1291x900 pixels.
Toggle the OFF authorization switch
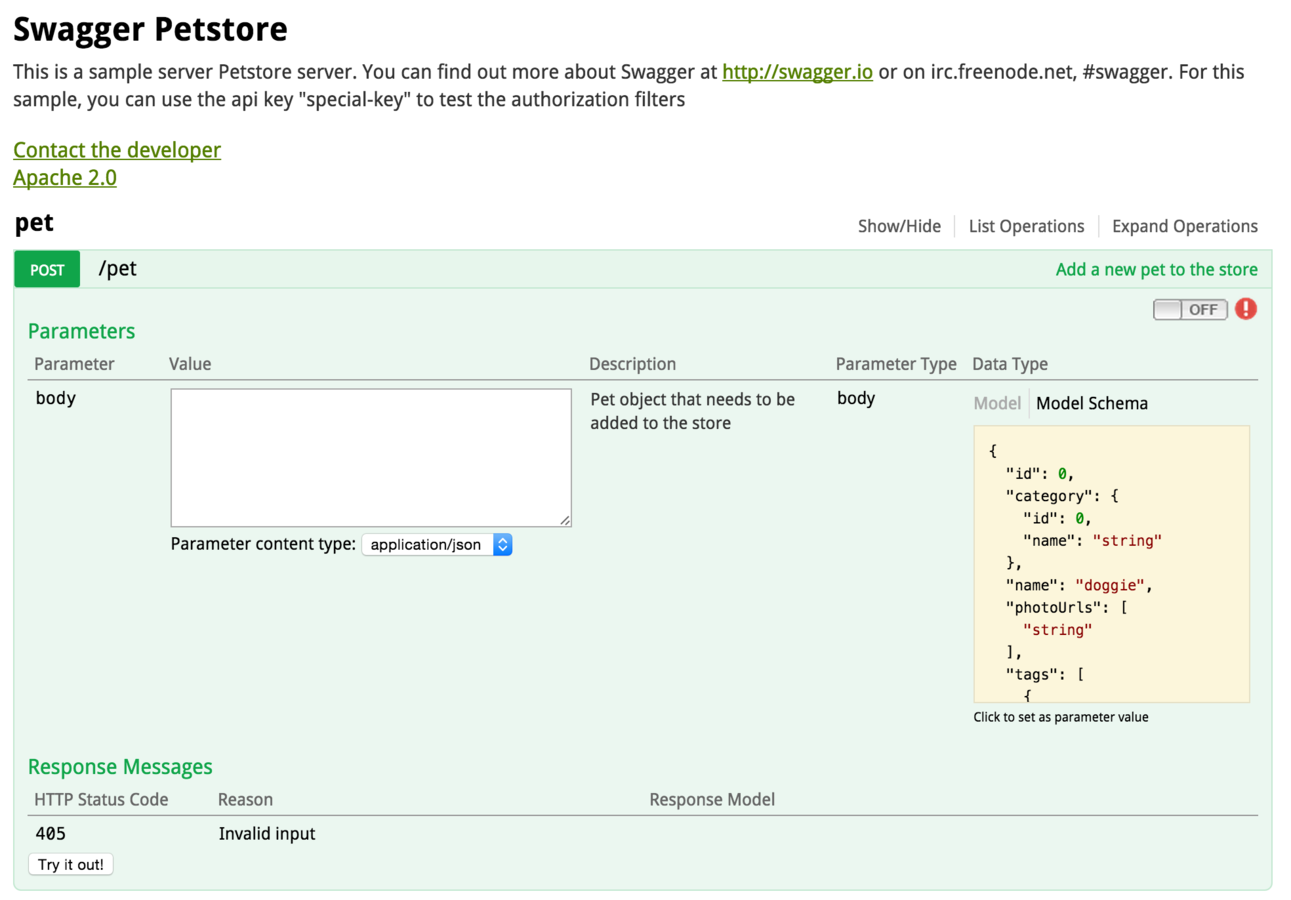pyautogui.click(x=1191, y=310)
